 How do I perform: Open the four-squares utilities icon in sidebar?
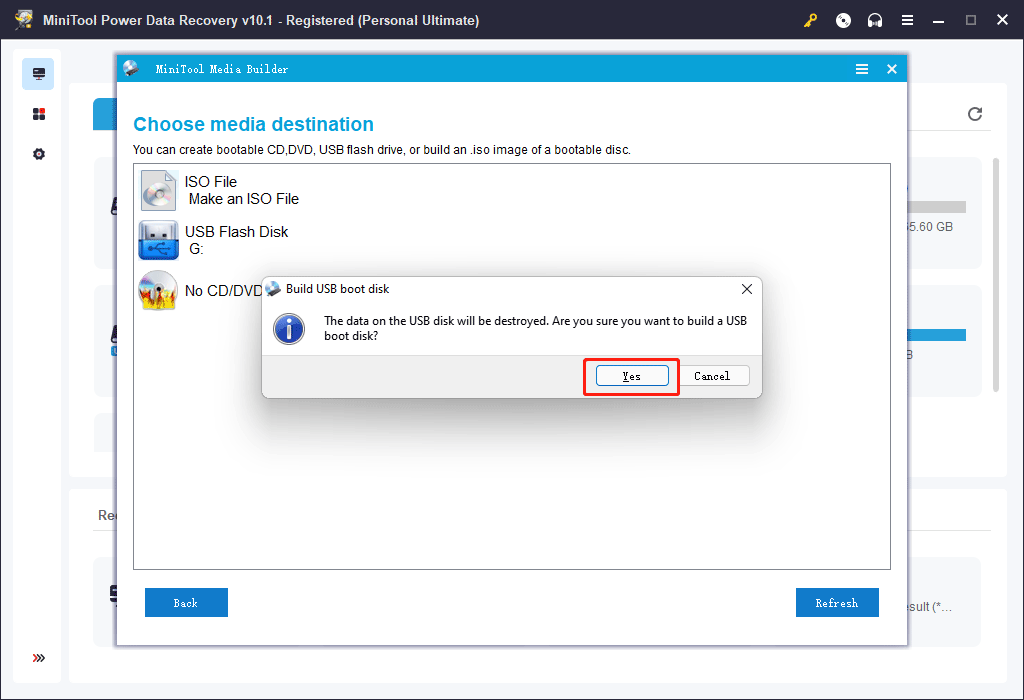point(39,114)
